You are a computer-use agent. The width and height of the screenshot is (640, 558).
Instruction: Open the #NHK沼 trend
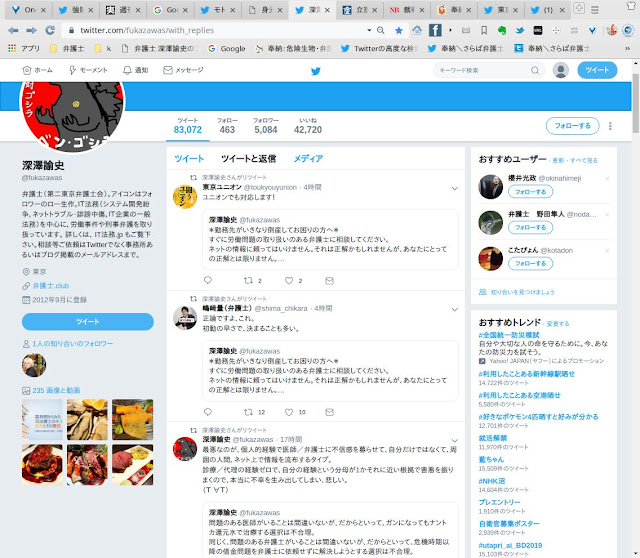[x=492, y=481]
